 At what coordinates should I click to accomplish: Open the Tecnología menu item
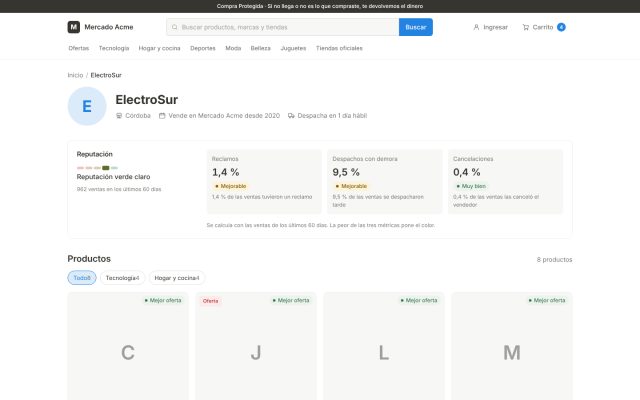point(114,48)
